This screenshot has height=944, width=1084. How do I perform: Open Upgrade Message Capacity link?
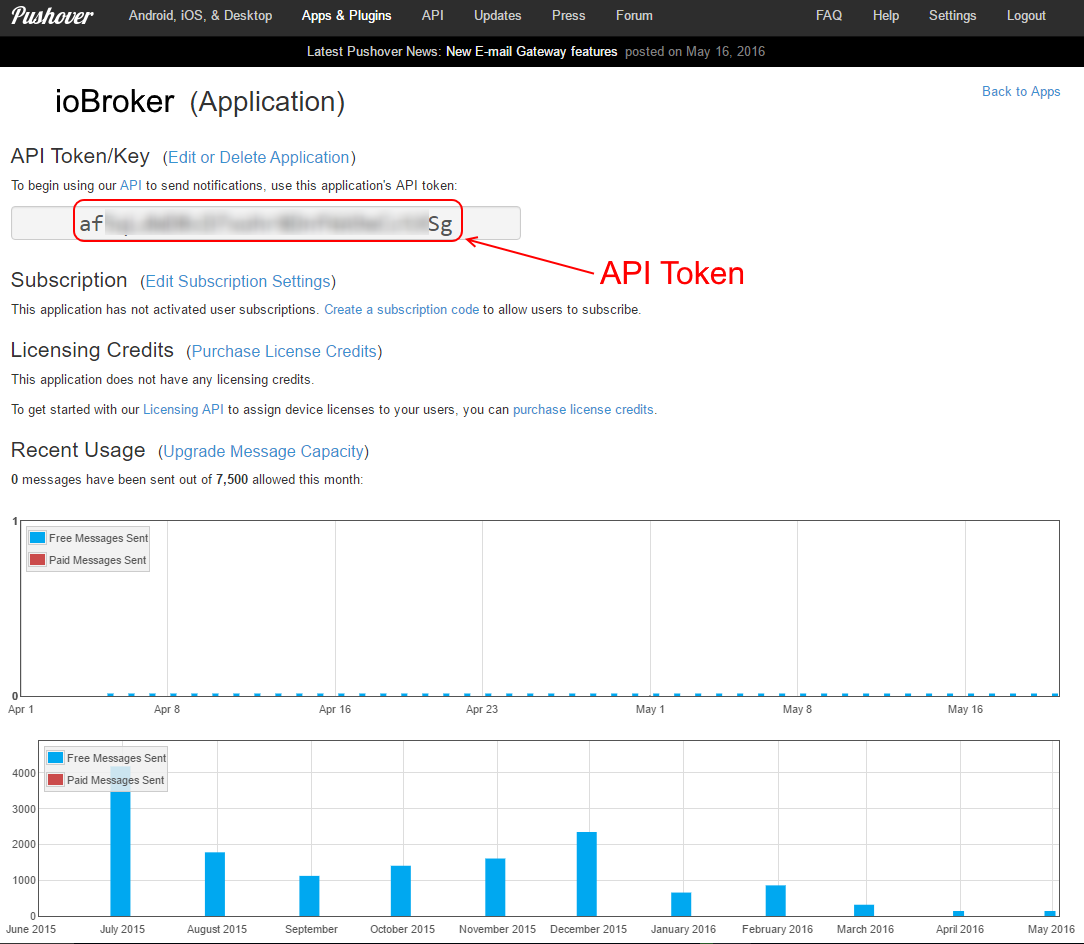(x=263, y=452)
